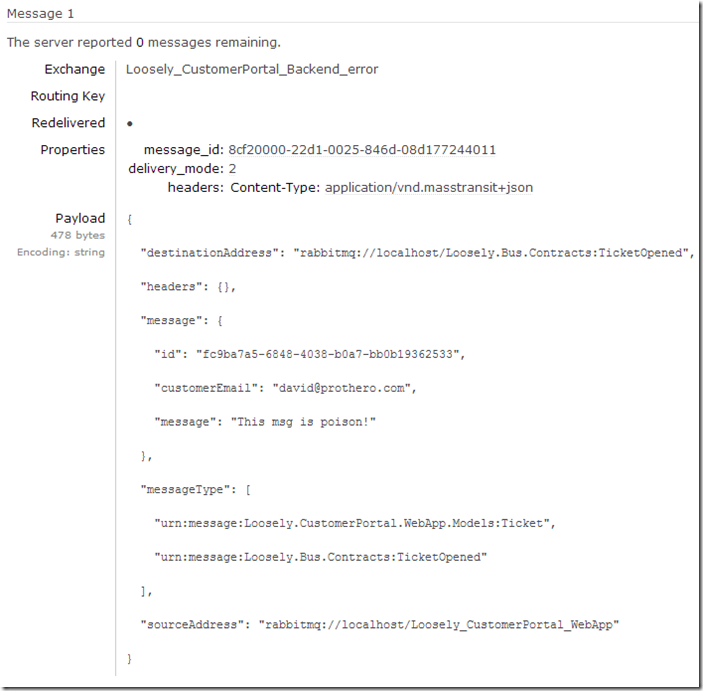This screenshot has width=703, height=691.
Task: Click the urn:message Models:Ticket line
Action: point(355,523)
